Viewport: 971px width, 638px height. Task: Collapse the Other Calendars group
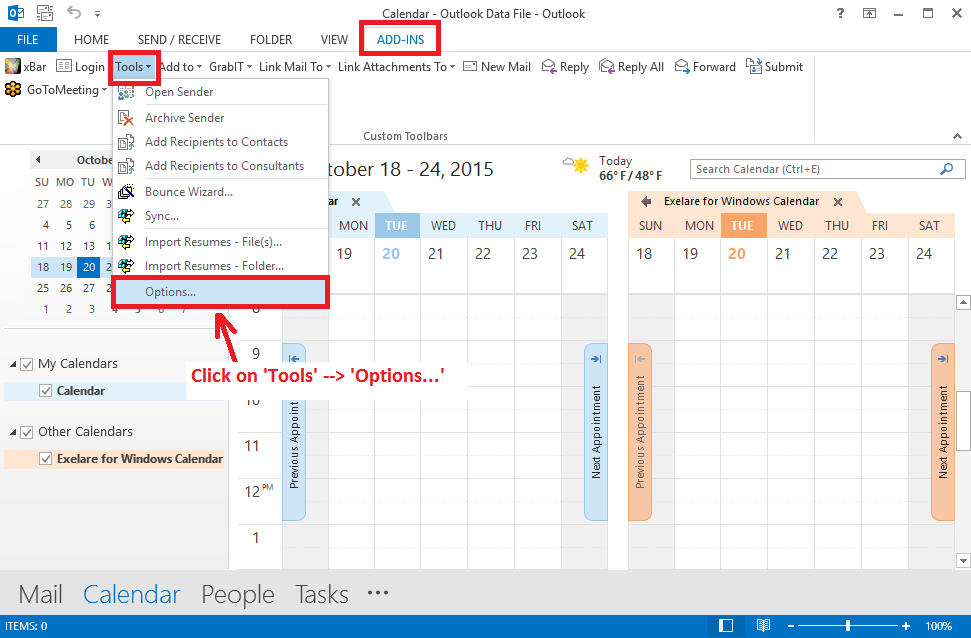pyautogui.click(x=13, y=432)
